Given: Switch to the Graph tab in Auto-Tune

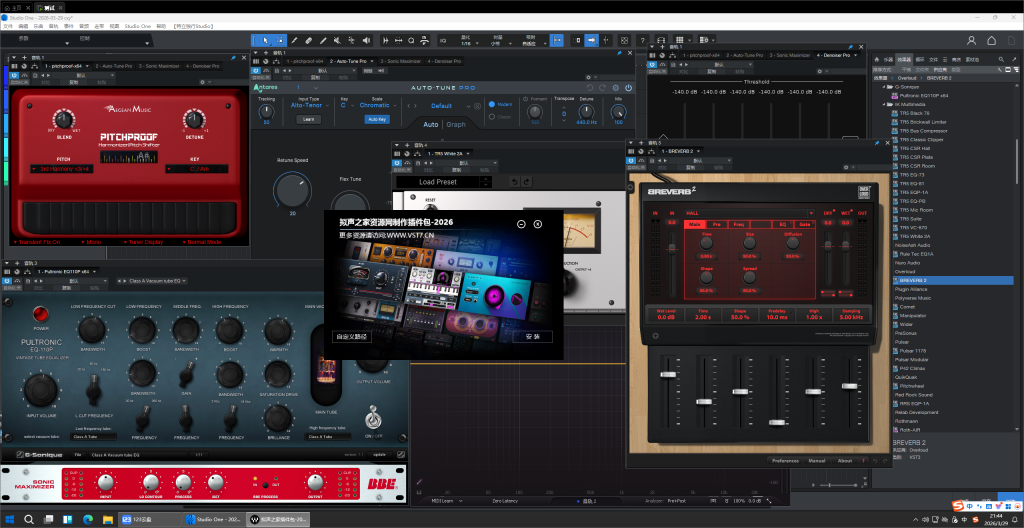Looking at the screenshot, I should point(456,125).
